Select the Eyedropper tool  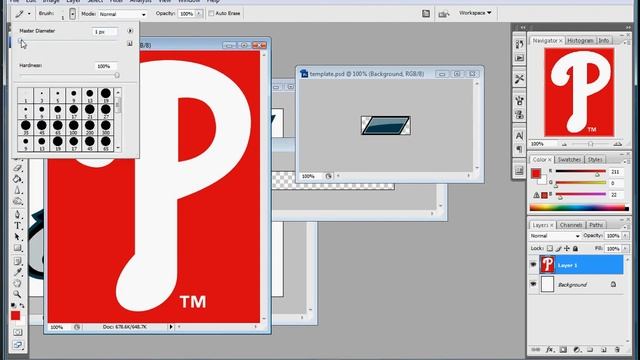[x=17, y=272]
